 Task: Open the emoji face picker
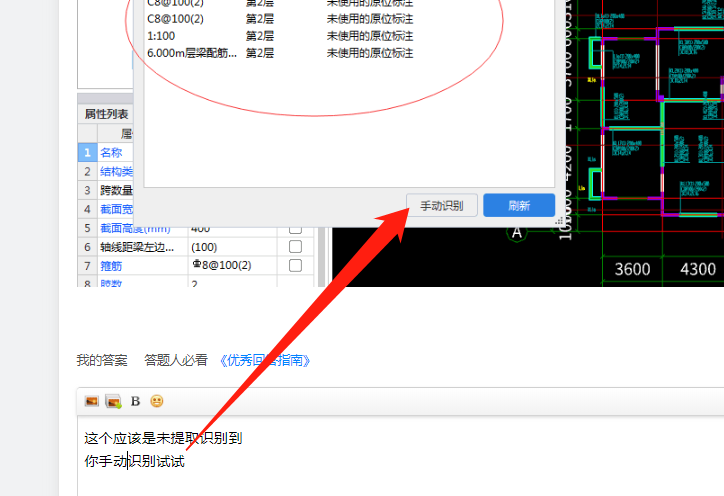click(157, 401)
